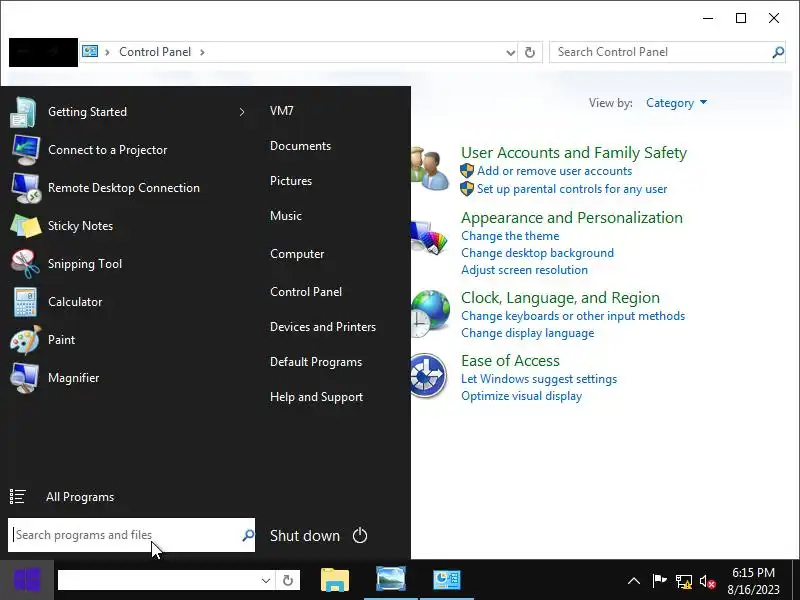This screenshot has height=600, width=800.
Task: Expand Control Panel address history dropdown
Action: (510, 53)
